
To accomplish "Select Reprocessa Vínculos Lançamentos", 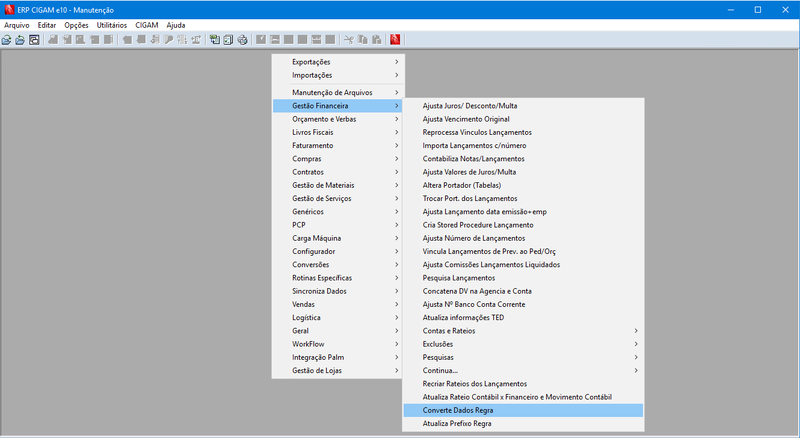I will coord(523,132).
